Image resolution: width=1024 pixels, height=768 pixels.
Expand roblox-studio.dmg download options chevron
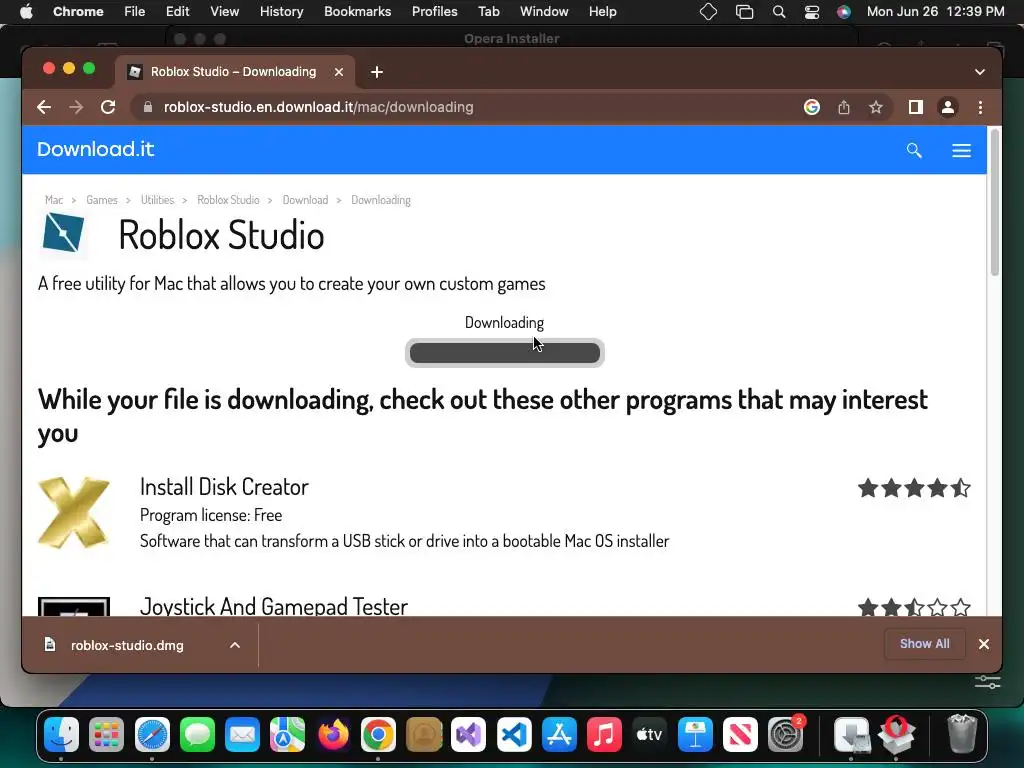(235, 645)
